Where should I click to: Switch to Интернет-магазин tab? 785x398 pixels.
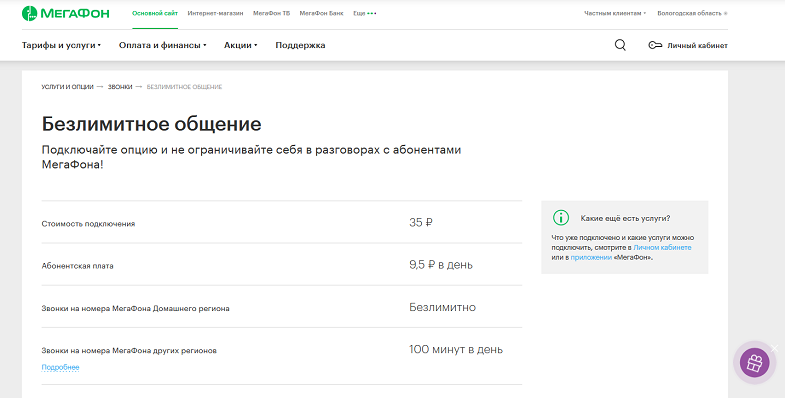click(x=215, y=14)
